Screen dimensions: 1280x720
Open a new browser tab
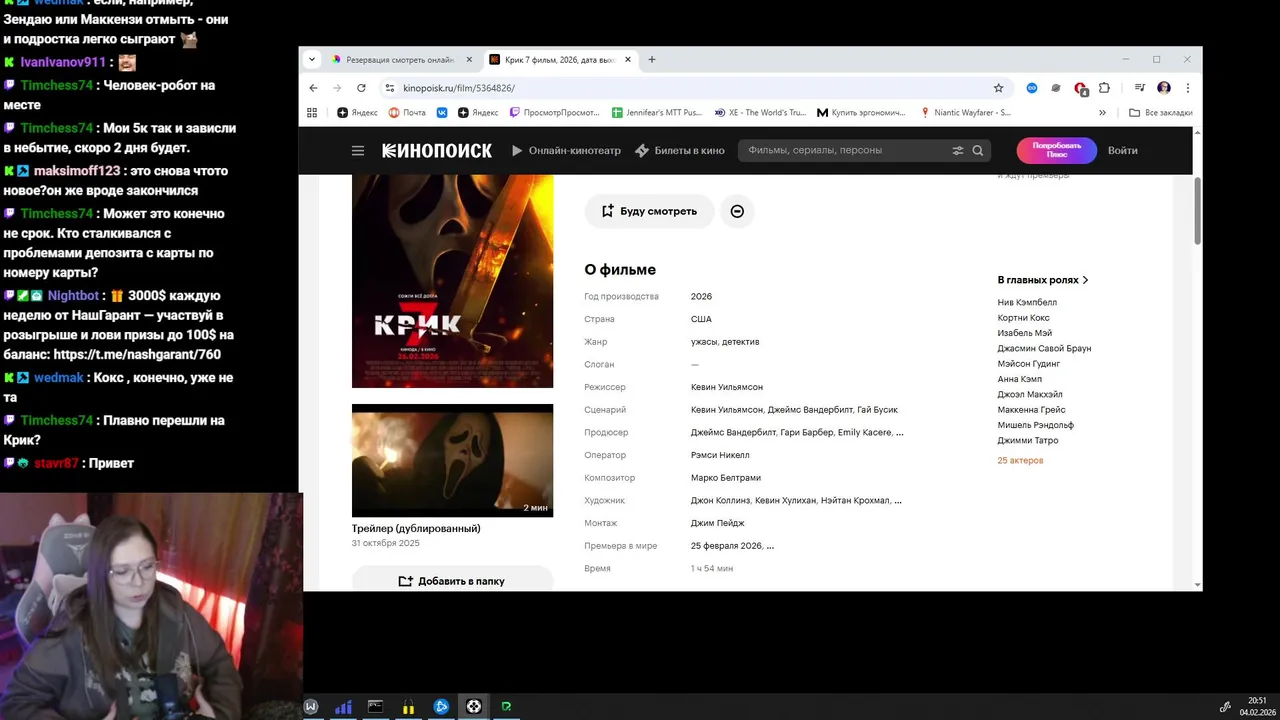pos(651,59)
